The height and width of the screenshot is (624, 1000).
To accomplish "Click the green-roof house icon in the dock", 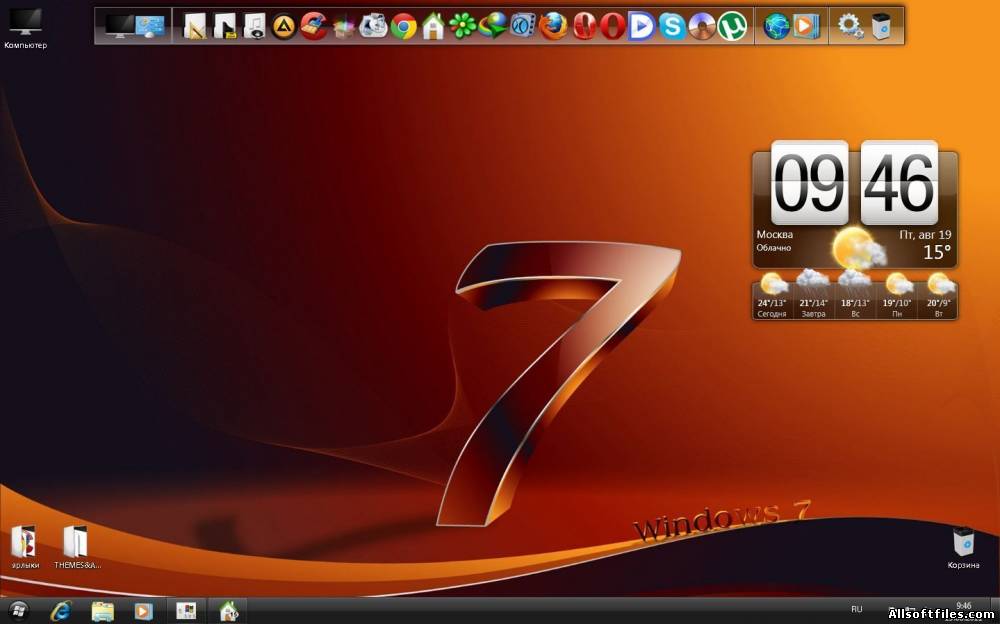I will click(x=433, y=26).
